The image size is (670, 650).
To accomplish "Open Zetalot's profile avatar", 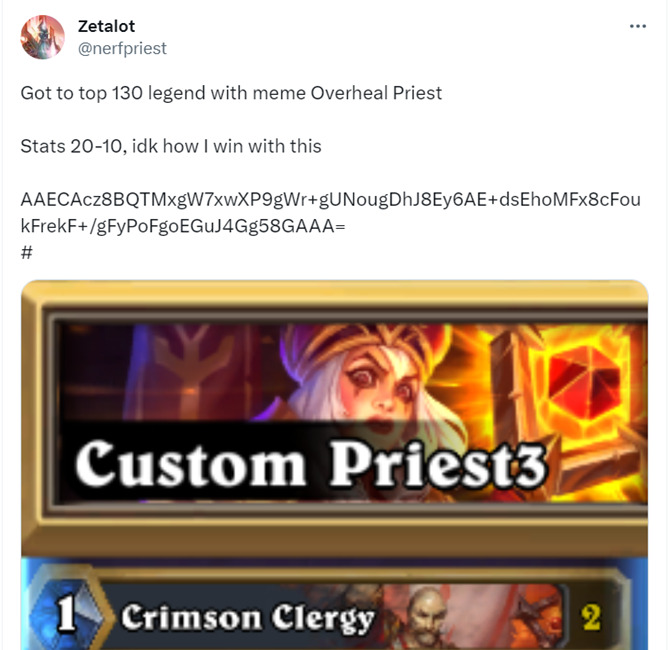I will (42, 37).
